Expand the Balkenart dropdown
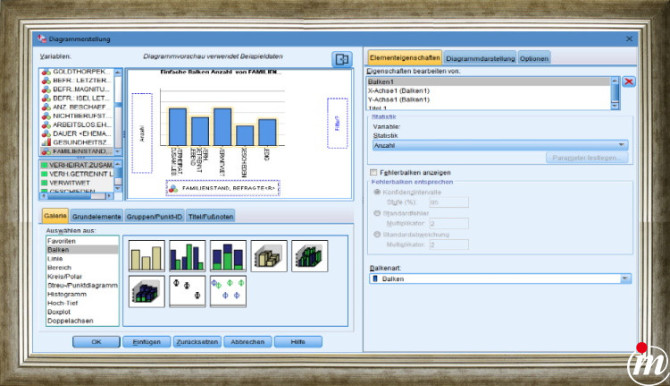670x386 pixels. click(500, 279)
